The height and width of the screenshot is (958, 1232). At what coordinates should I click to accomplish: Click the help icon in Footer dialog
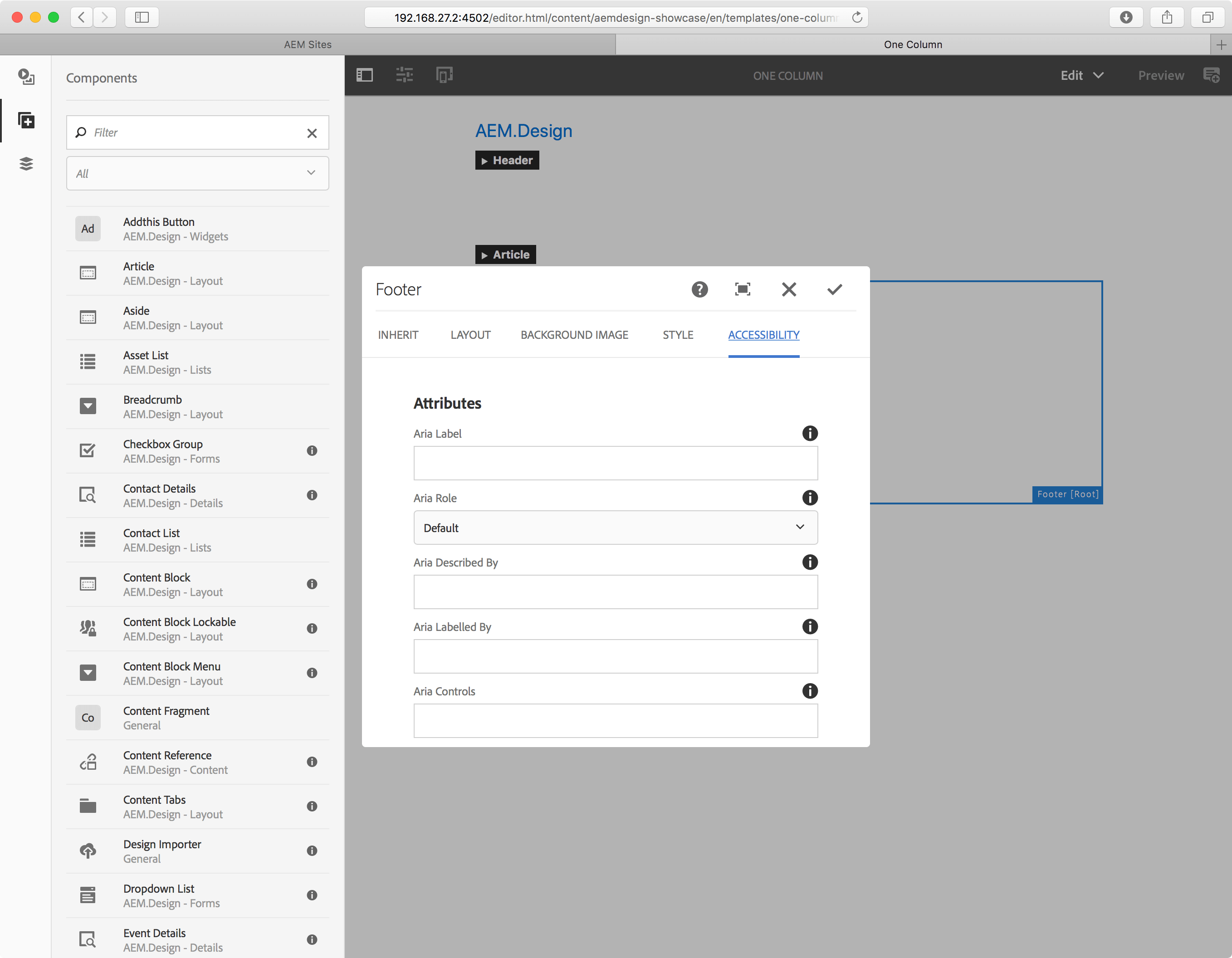[699, 289]
